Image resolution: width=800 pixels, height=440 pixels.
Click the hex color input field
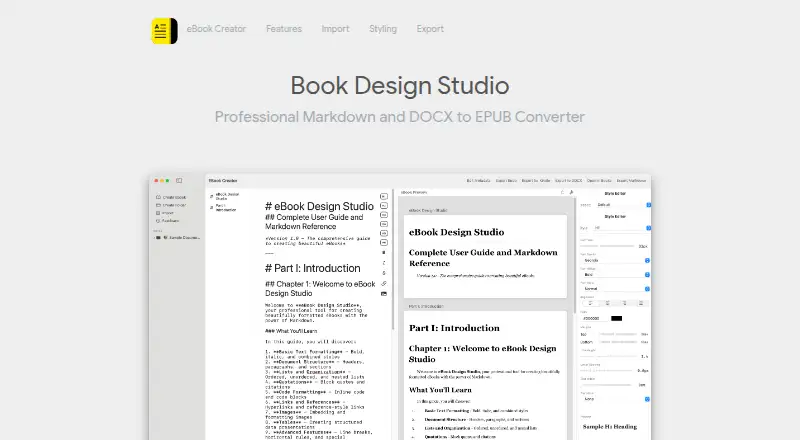pos(594,319)
